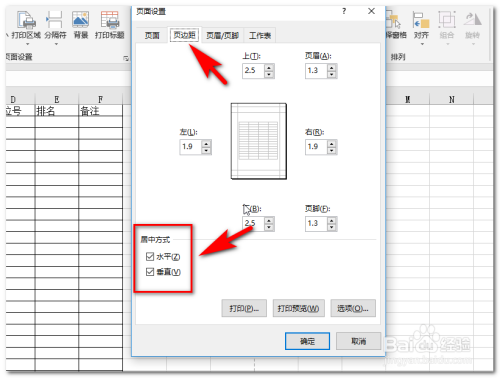Click the page margin preview thumbnail

coord(259,141)
